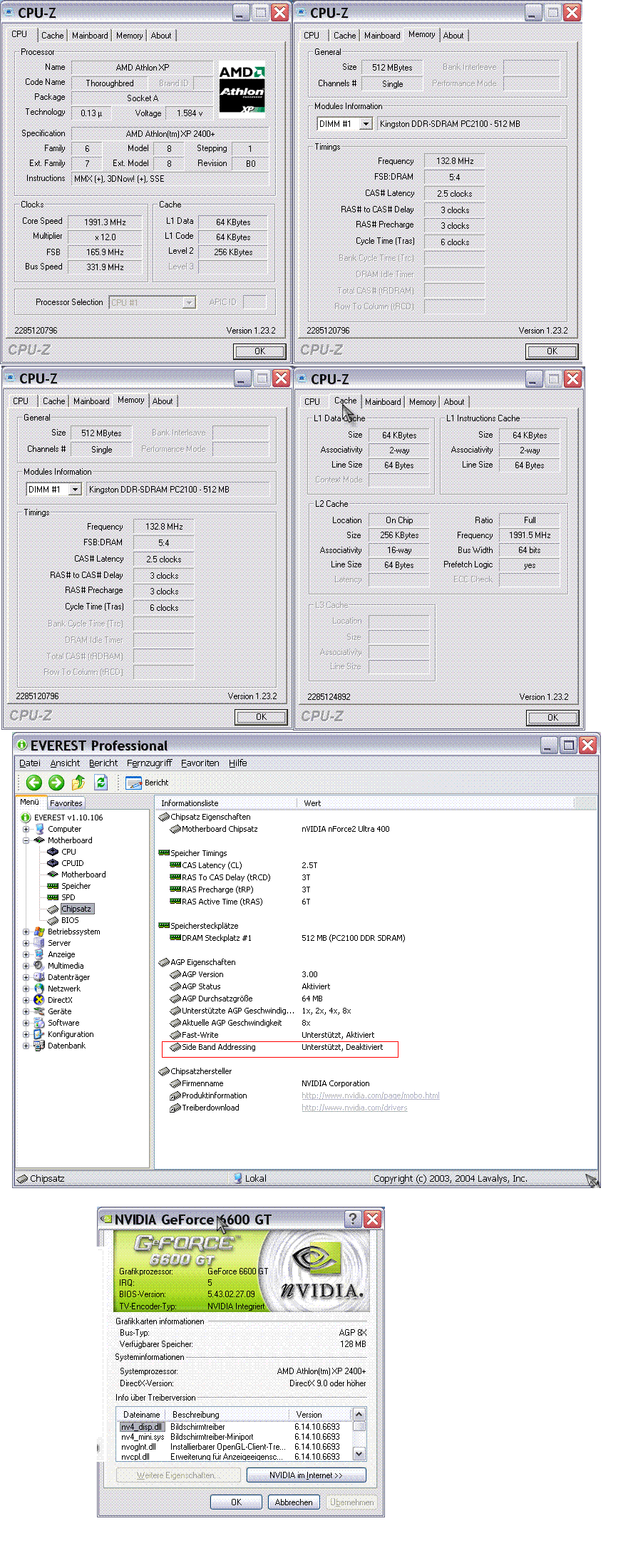Switch to the Favorites tab in EVEREST

pyautogui.click(x=66, y=803)
